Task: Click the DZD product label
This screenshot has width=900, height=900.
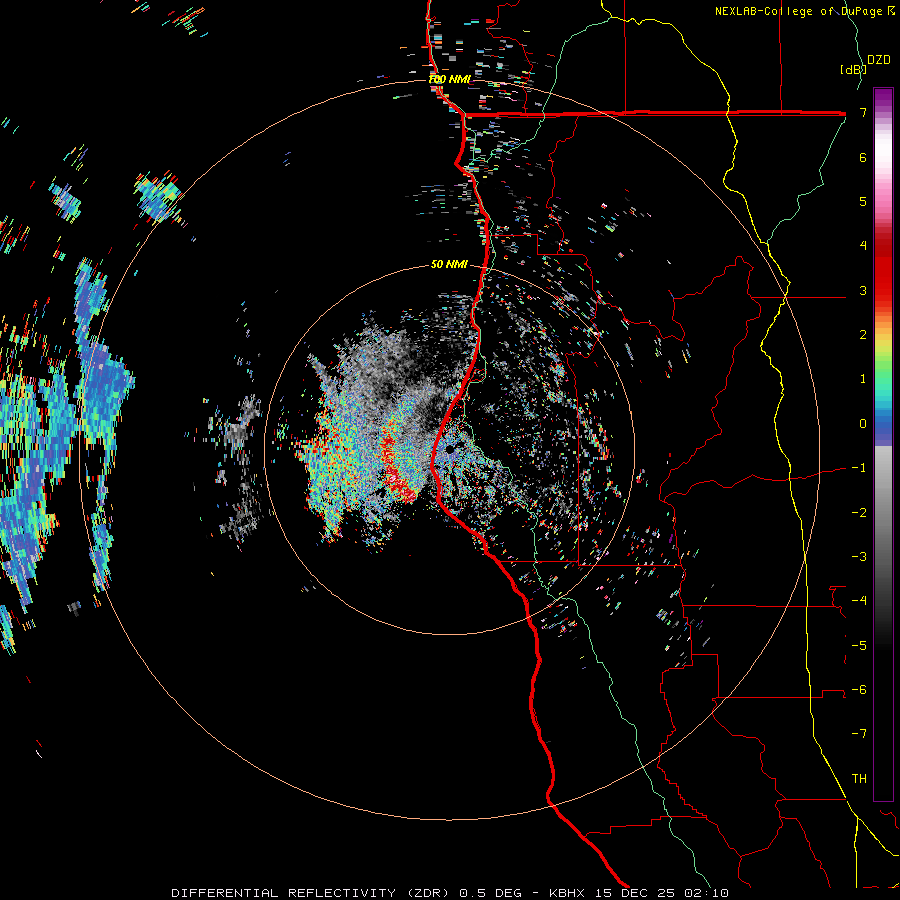Action: coord(879,60)
